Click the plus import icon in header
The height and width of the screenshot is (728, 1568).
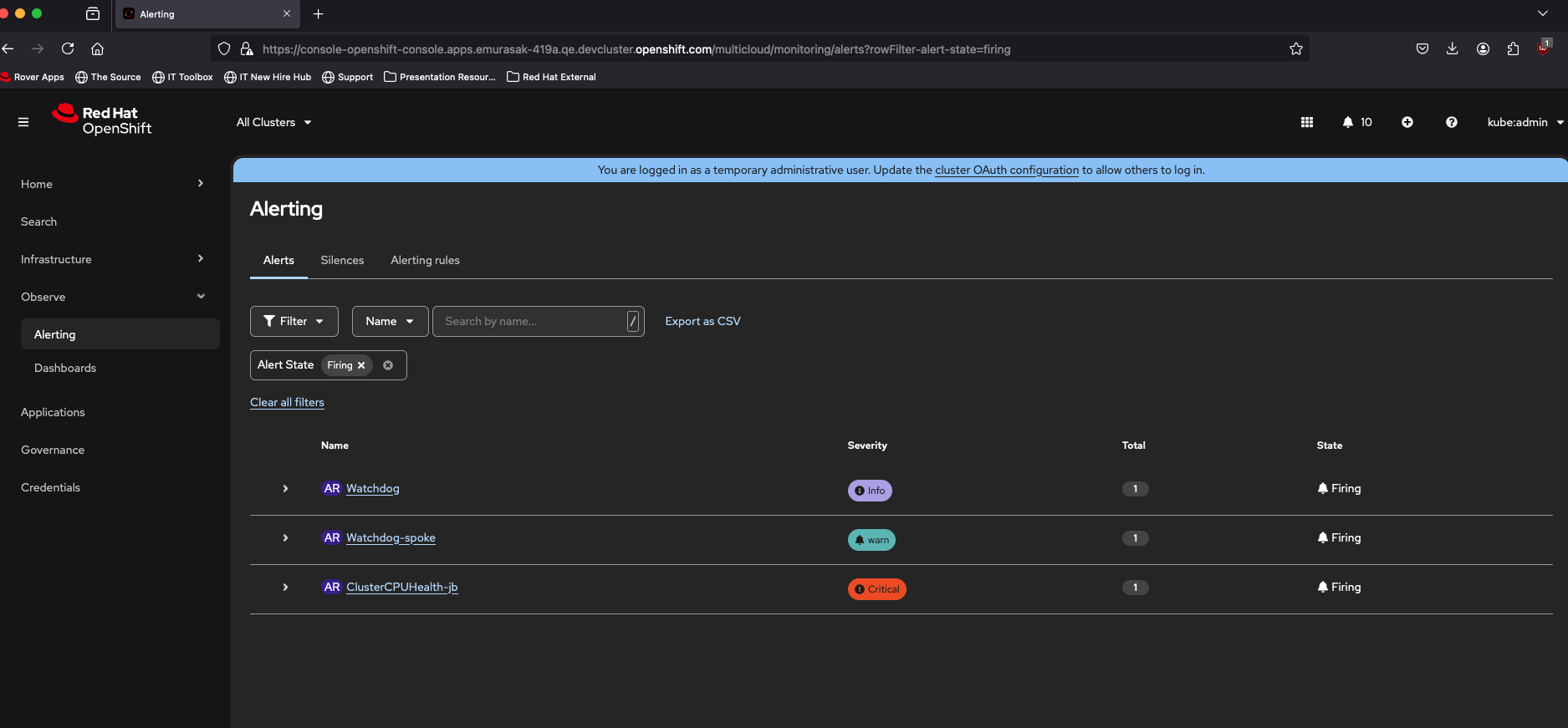coord(1407,122)
